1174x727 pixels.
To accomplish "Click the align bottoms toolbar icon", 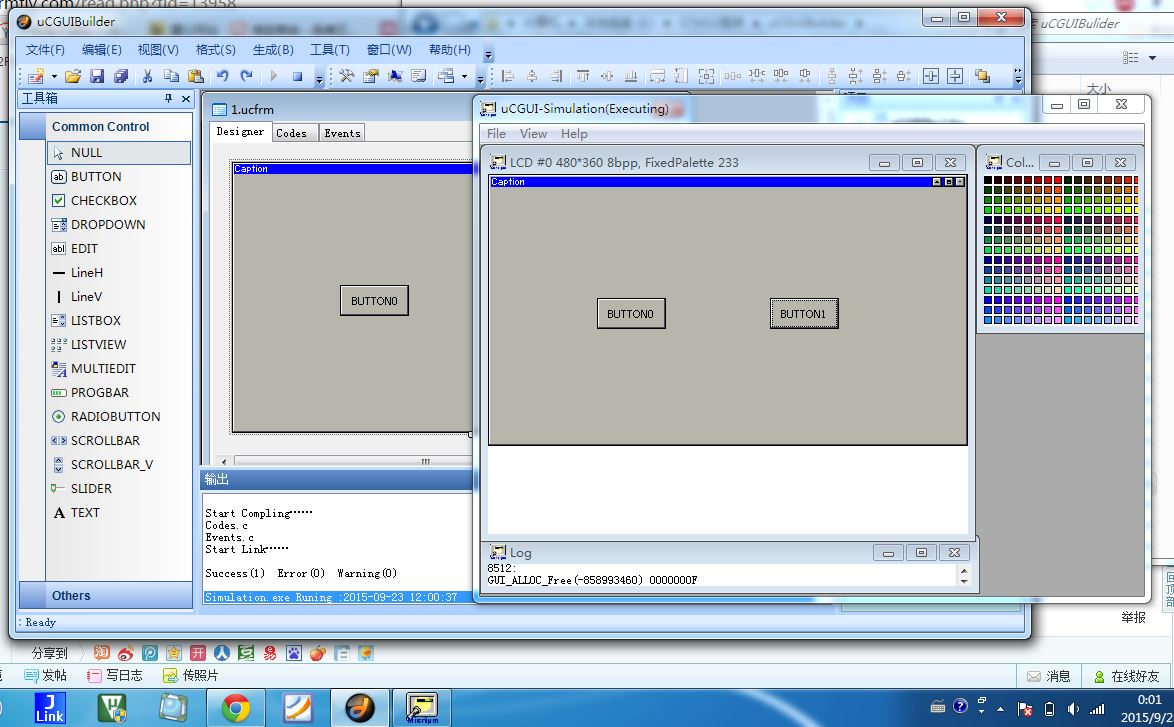I will click(630, 76).
